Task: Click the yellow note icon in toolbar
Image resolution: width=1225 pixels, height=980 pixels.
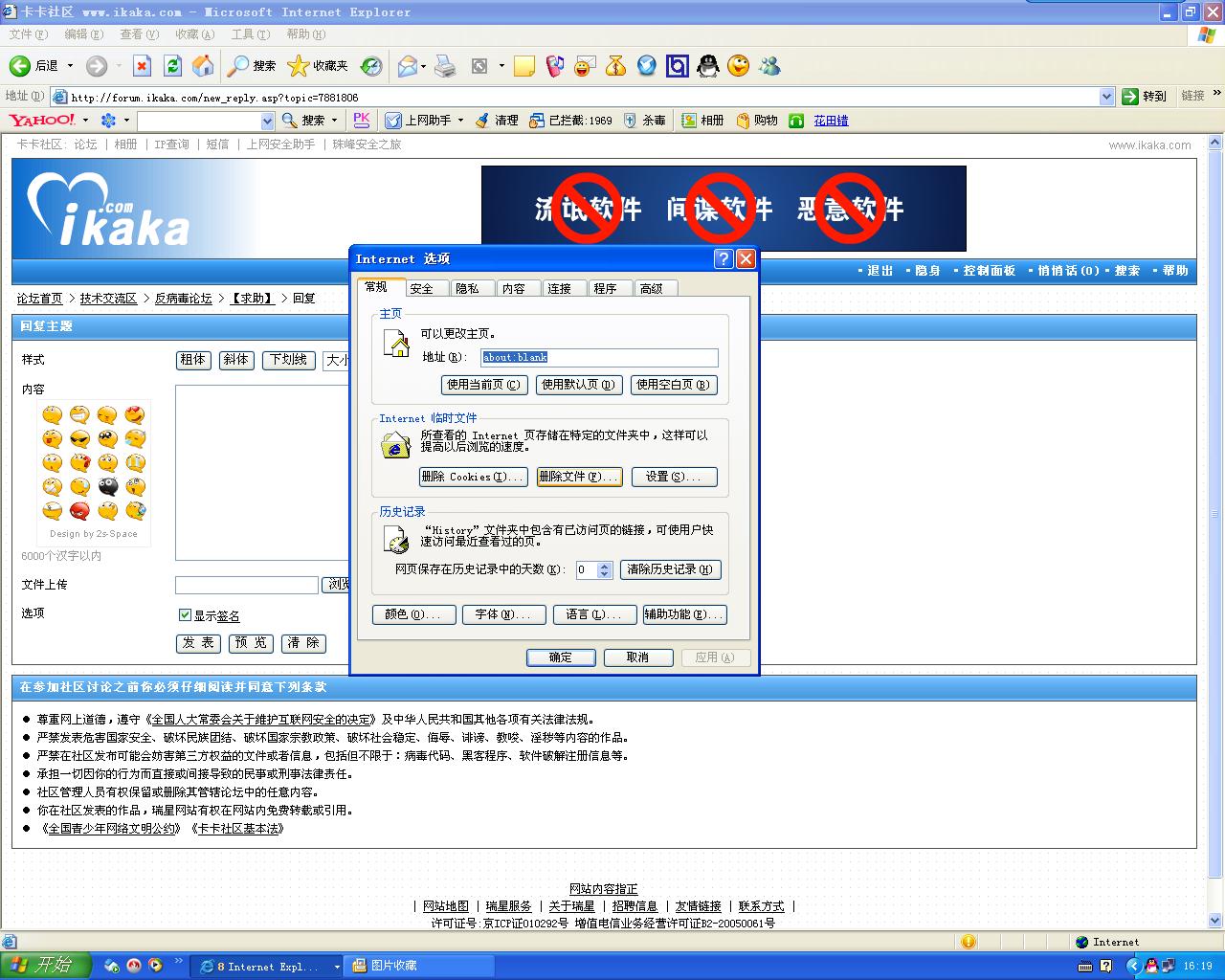Action: [x=524, y=66]
